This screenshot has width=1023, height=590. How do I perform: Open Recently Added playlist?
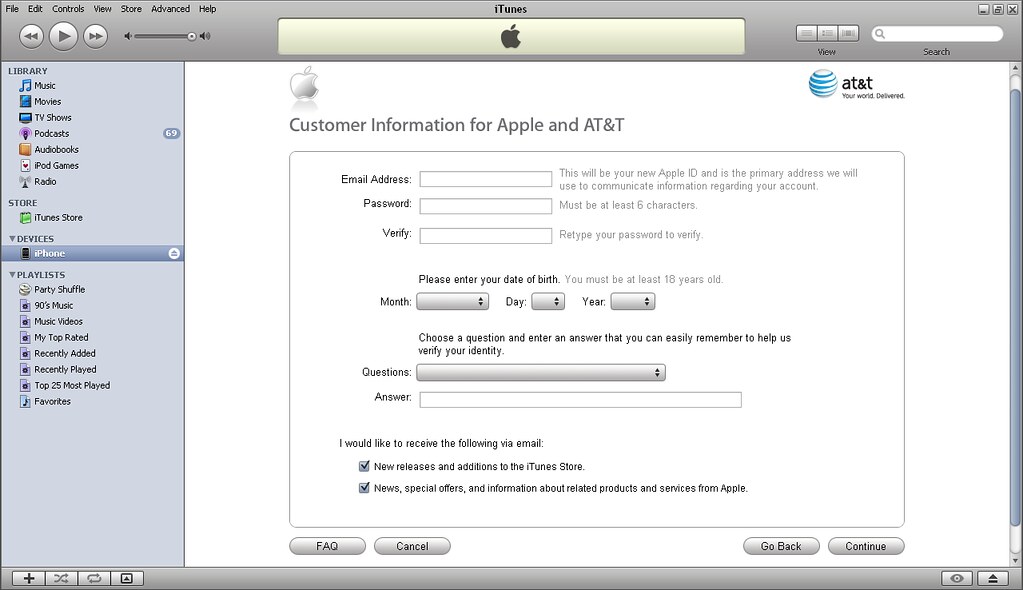pos(65,353)
